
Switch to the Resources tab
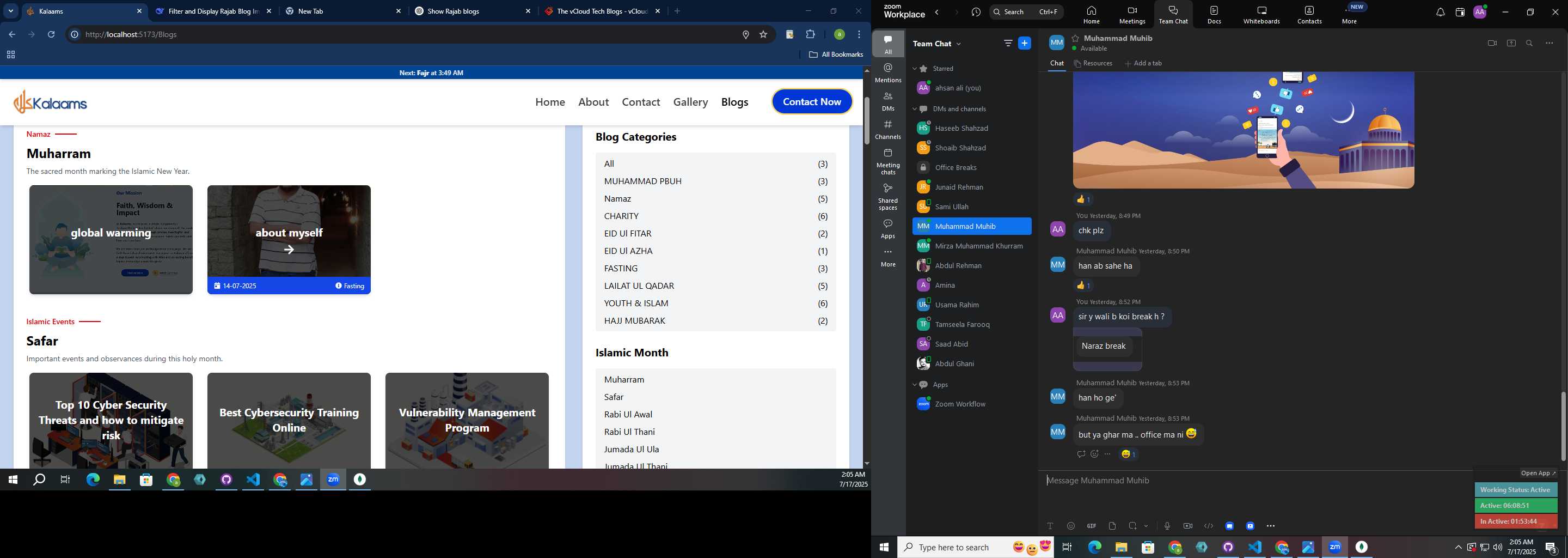pos(1093,63)
